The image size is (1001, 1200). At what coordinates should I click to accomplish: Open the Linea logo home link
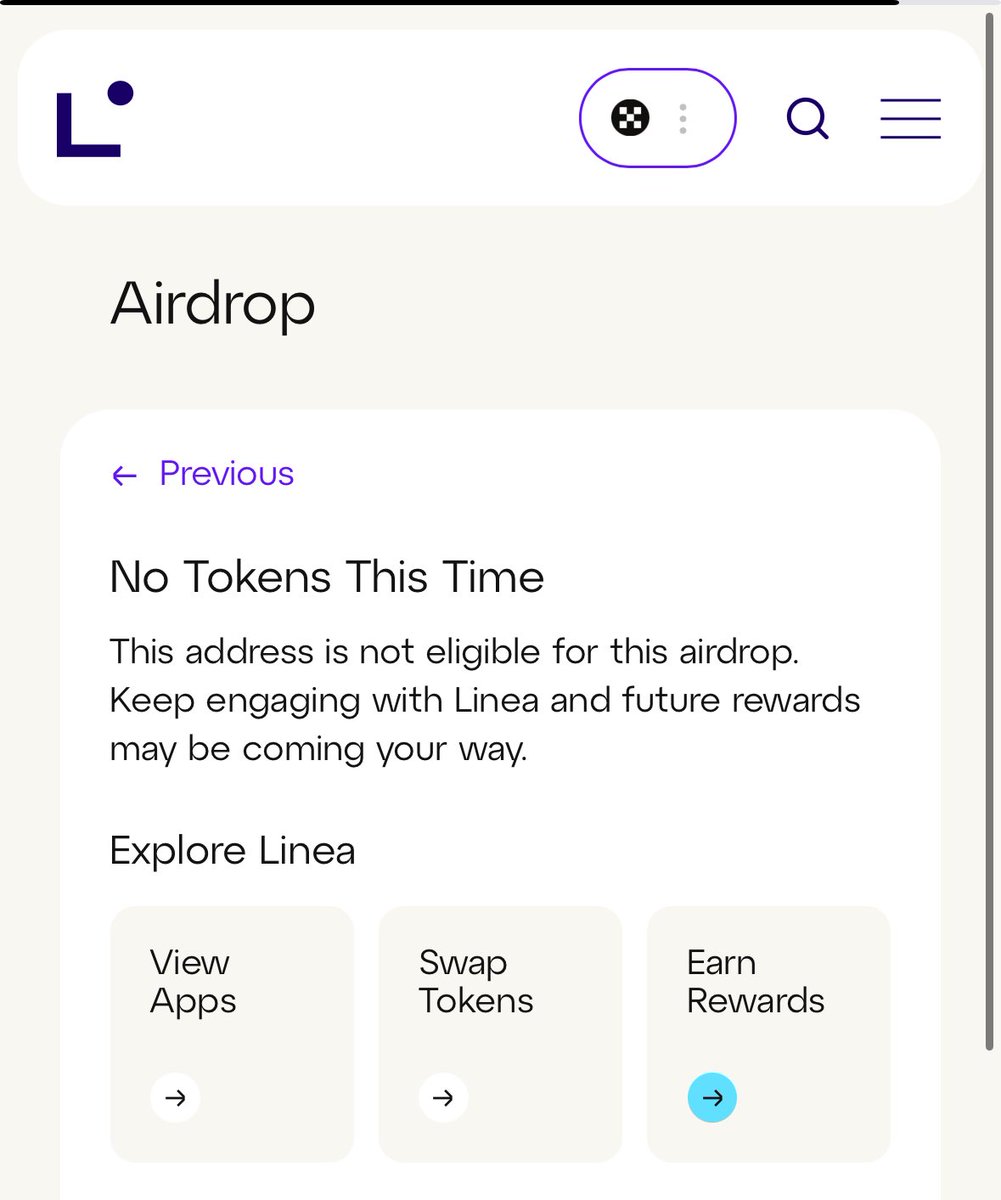(x=95, y=118)
